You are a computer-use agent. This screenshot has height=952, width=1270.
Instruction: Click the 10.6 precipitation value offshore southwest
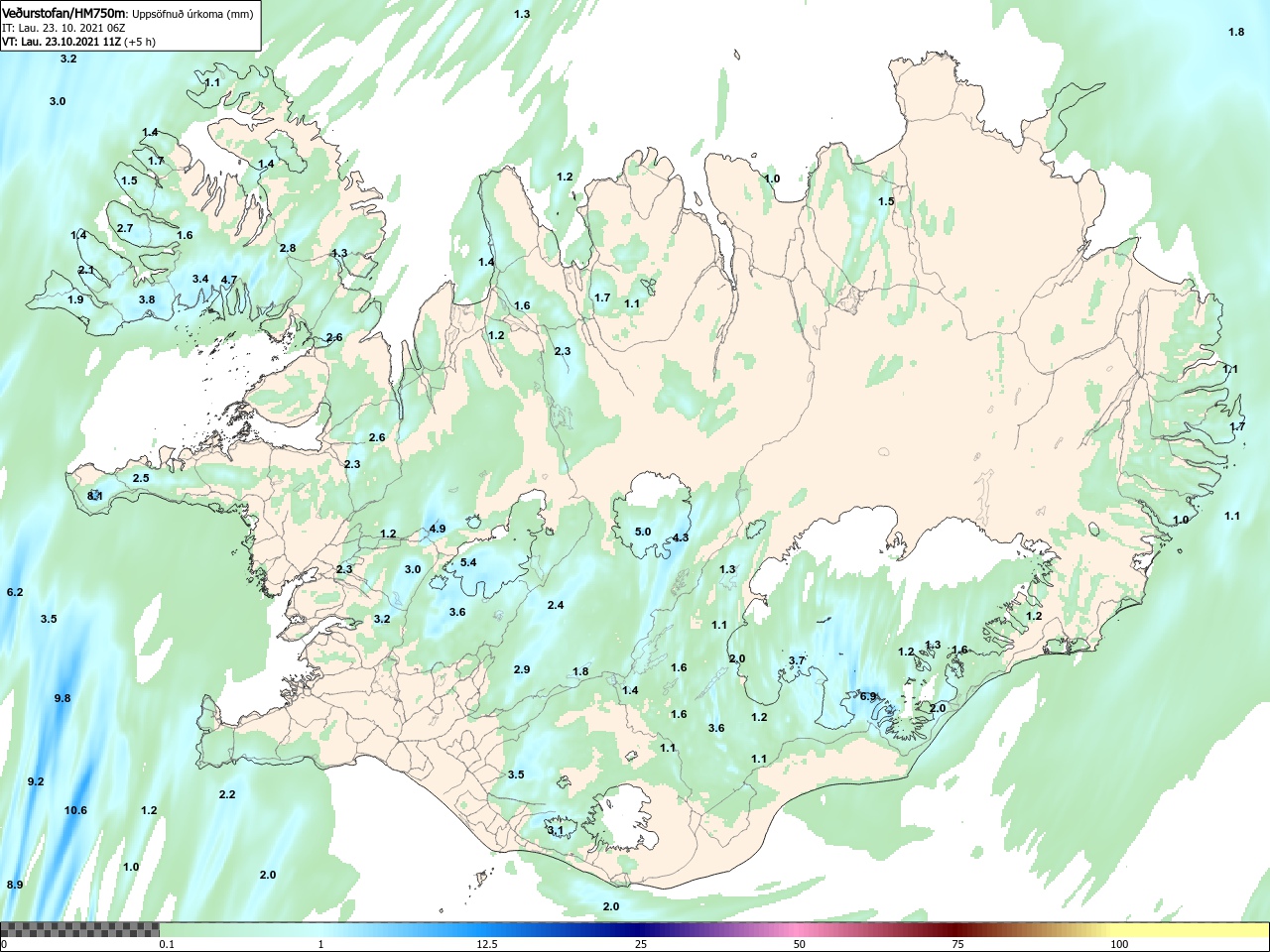75,810
